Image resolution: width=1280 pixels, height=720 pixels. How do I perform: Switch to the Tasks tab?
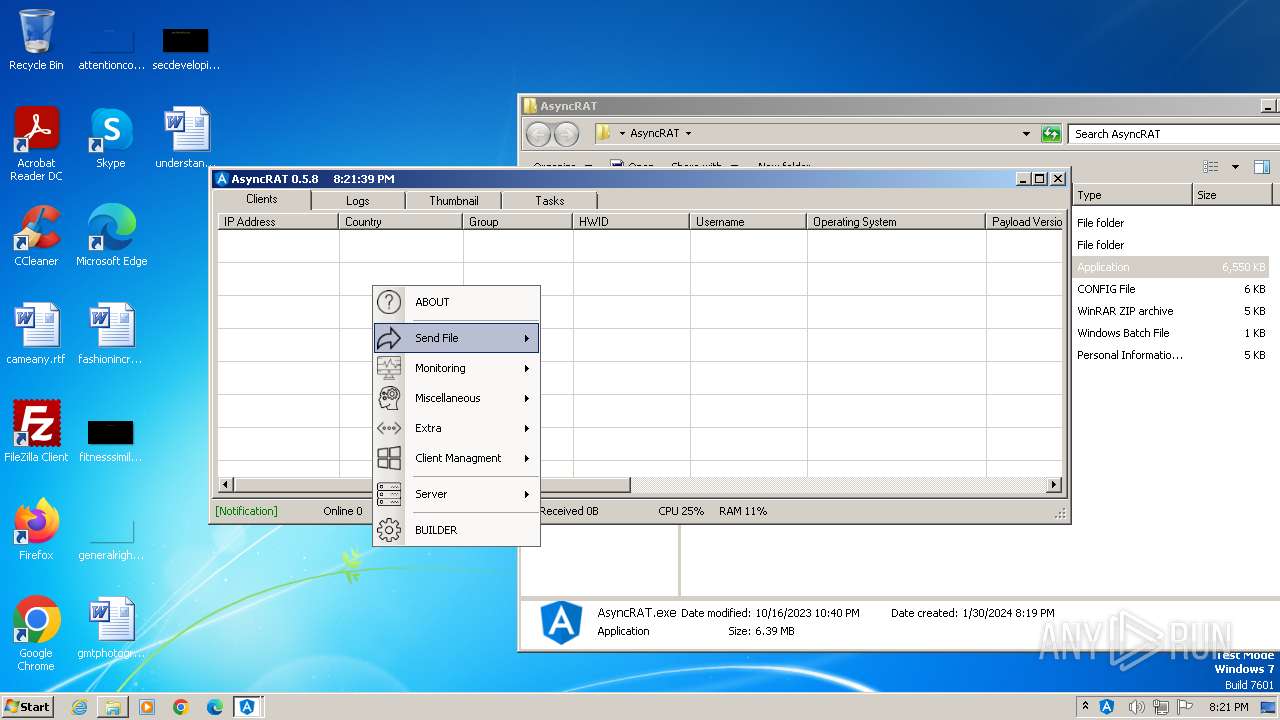[x=550, y=200]
